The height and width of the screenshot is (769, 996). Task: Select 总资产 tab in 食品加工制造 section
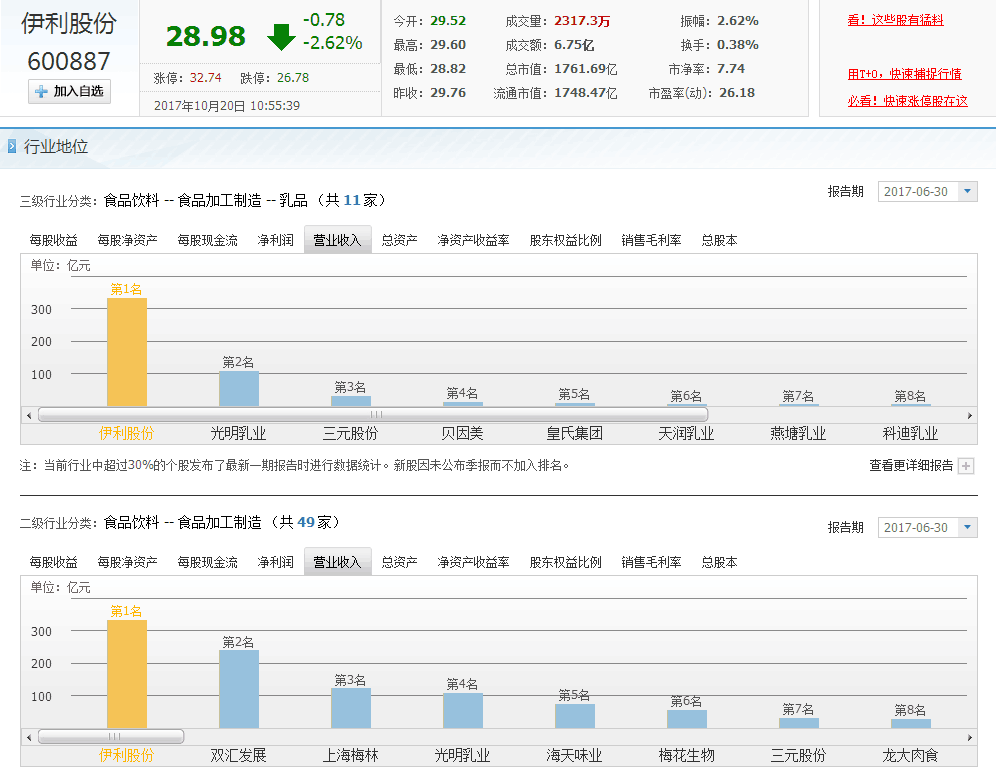tap(399, 562)
